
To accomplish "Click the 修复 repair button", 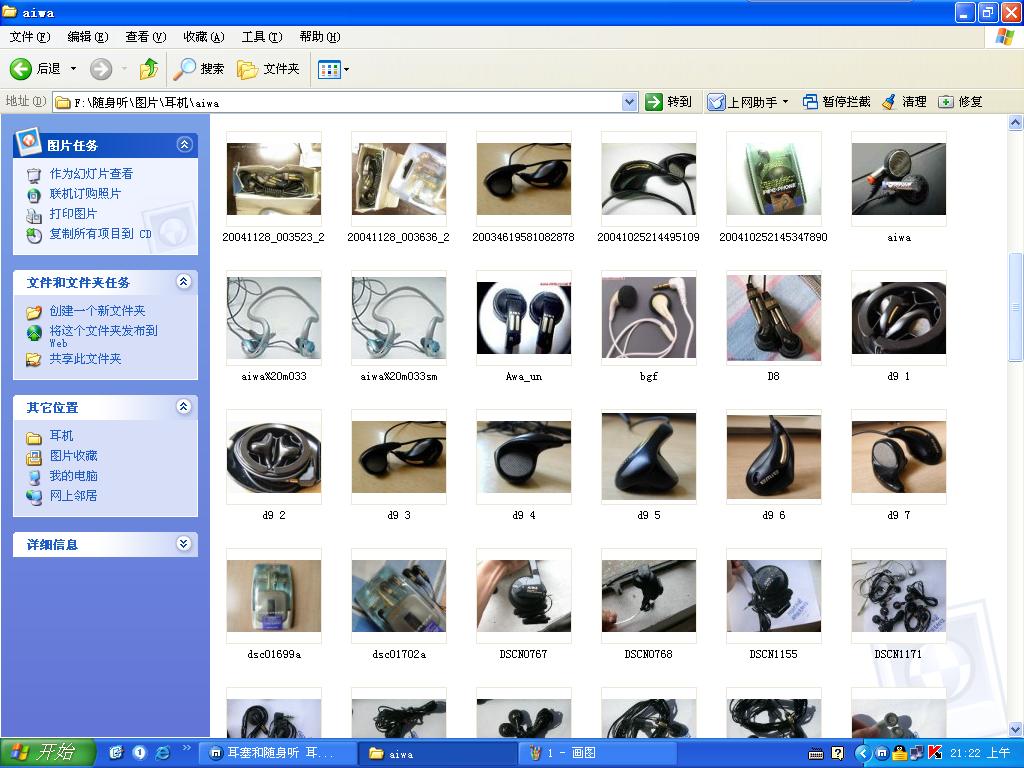I will (x=961, y=102).
